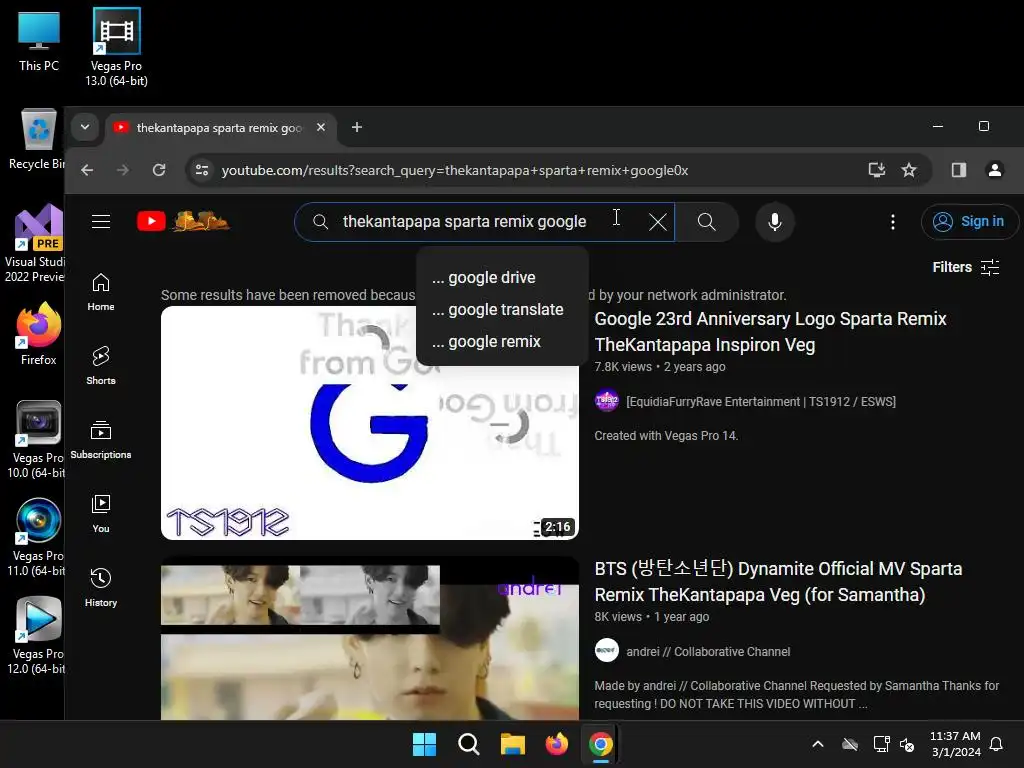Open Shorts in the sidebar
The width and height of the screenshot is (1024, 768).
pos(101,366)
